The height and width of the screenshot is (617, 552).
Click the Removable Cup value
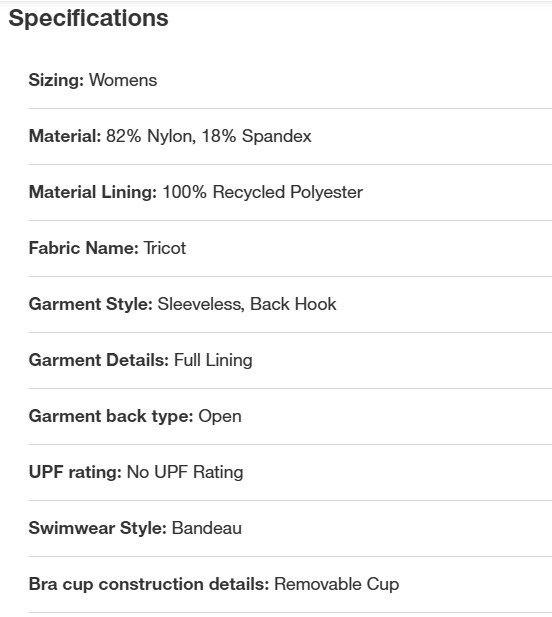[x=337, y=585]
